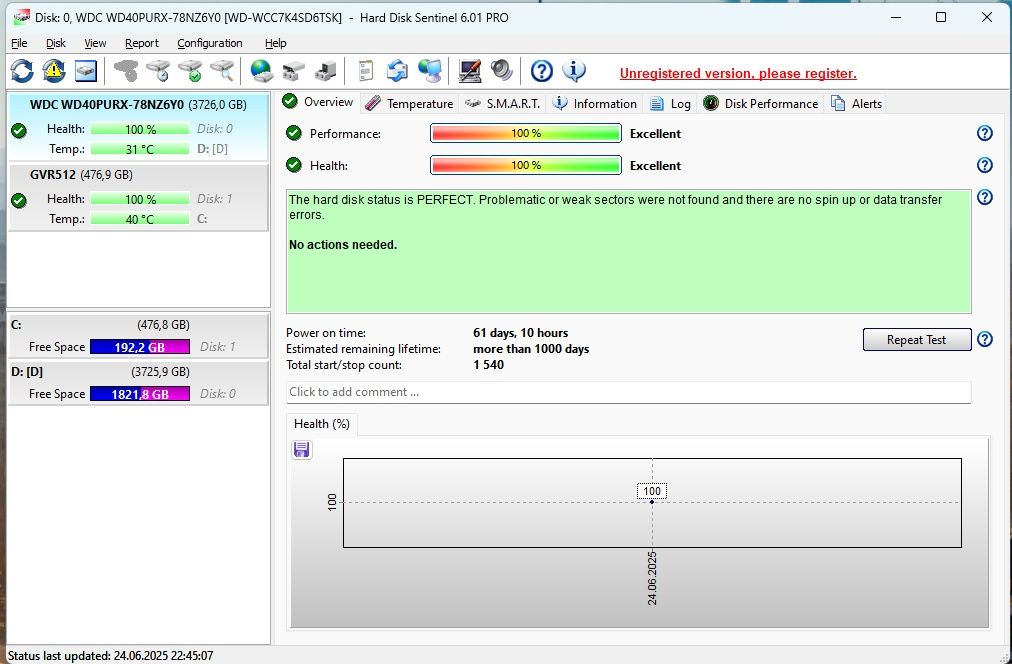
Task: Open the Report menu
Action: (x=141, y=43)
